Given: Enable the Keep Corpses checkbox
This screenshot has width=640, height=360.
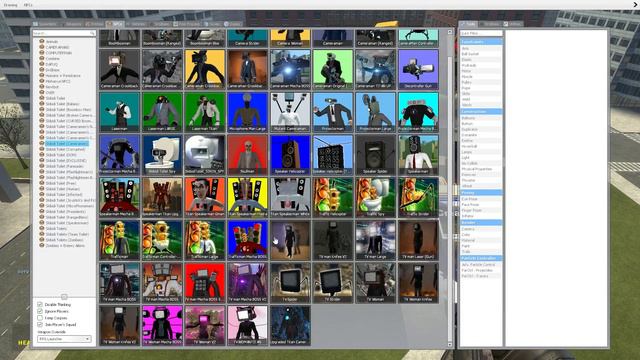Looking at the screenshot, I should 40,318.
